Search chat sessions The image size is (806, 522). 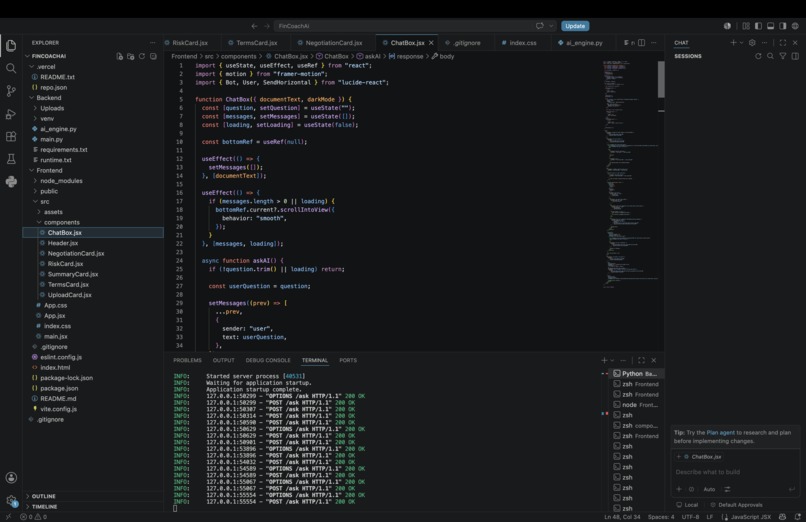tap(770, 56)
